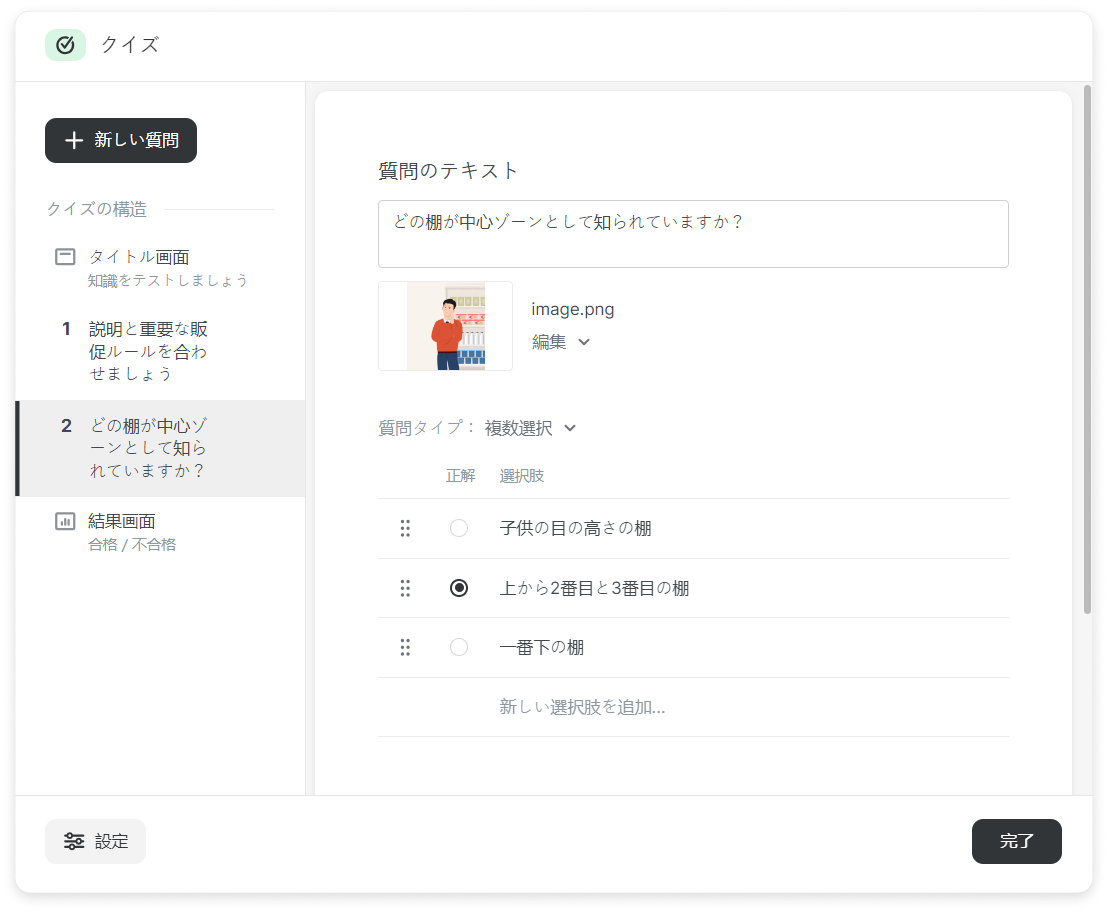Select radio for 上から2番目と3番目の棚
The image size is (1108, 912).
[459, 588]
